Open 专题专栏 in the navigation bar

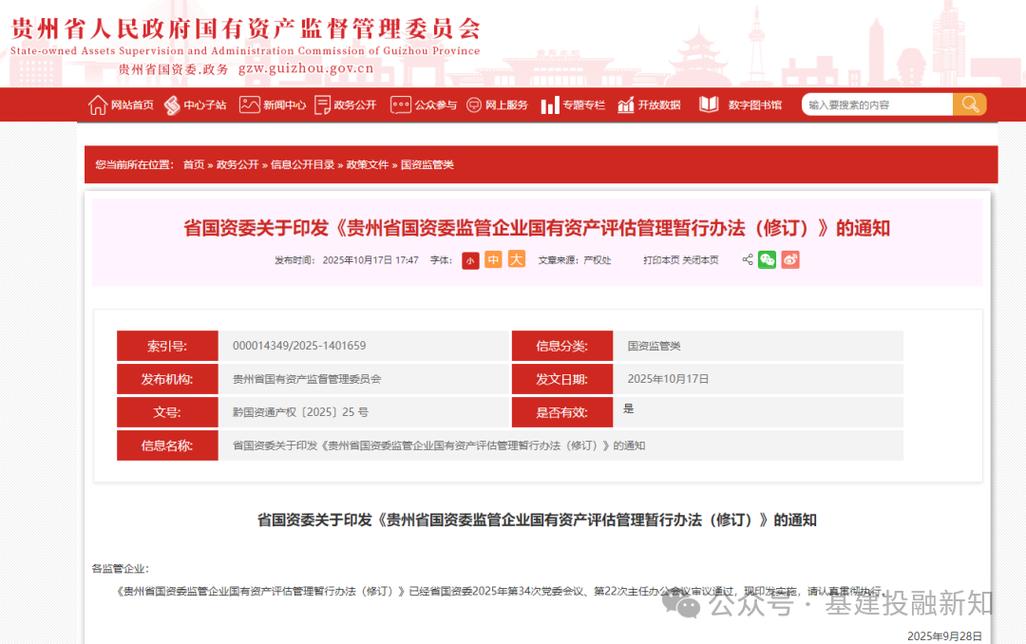573,105
